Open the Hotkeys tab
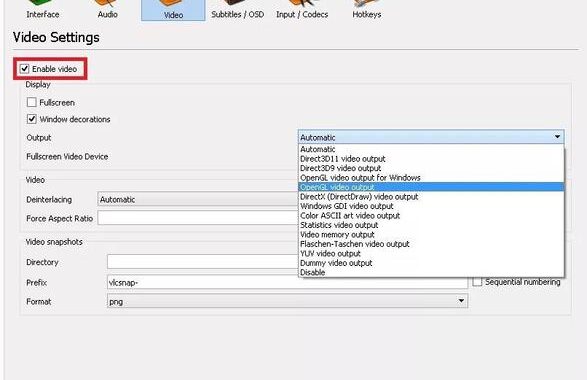The width and height of the screenshot is (587, 380). point(367,10)
